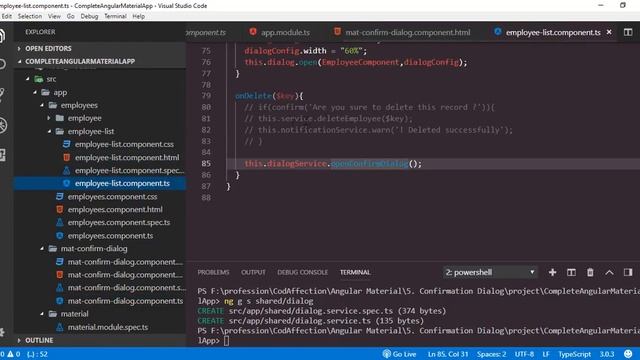This screenshot has width=640, height=360.
Task: Open the Extensions activity bar icon
Action: coord(2,155)
